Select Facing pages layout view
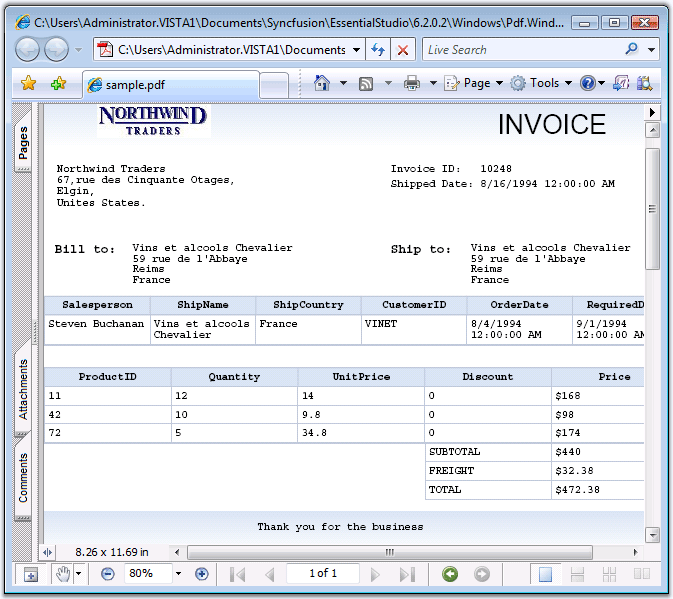The height and width of the screenshot is (599, 673). coord(642,574)
